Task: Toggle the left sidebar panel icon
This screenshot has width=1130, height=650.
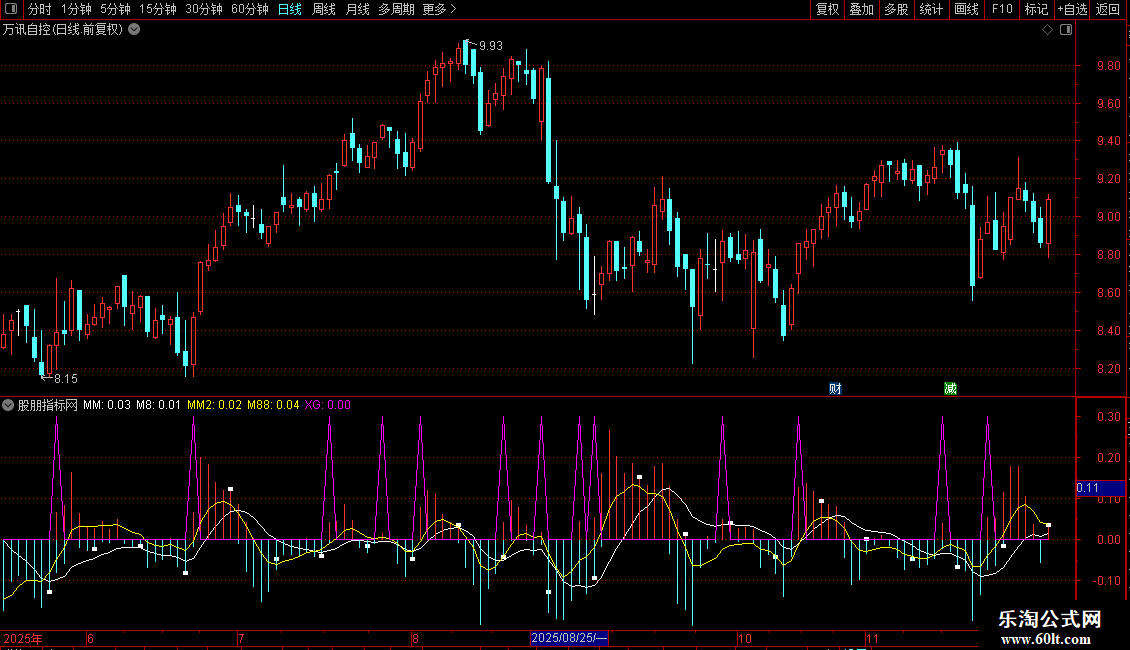Action: click(x=11, y=9)
